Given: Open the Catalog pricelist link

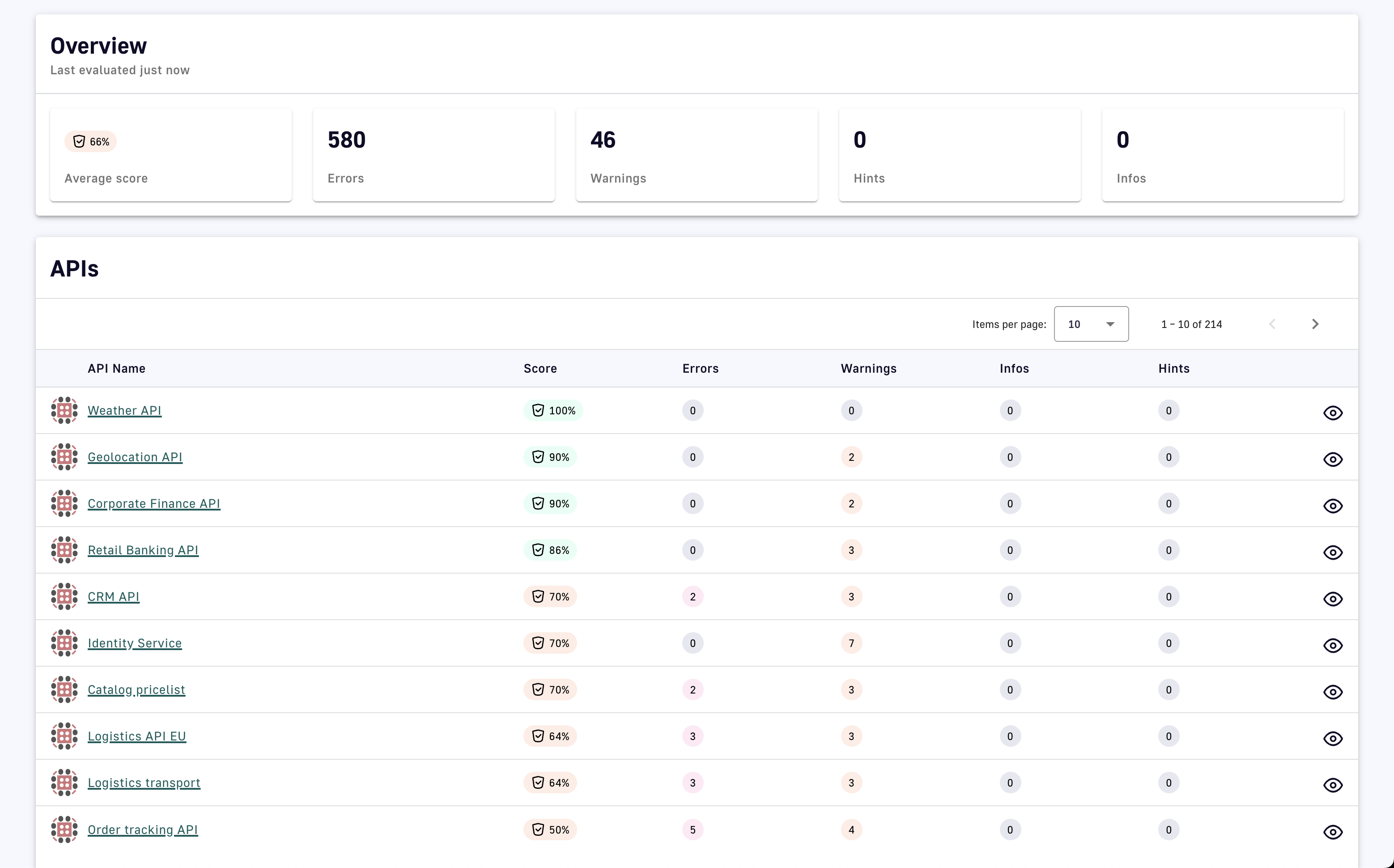Looking at the screenshot, I should (136, 689).
